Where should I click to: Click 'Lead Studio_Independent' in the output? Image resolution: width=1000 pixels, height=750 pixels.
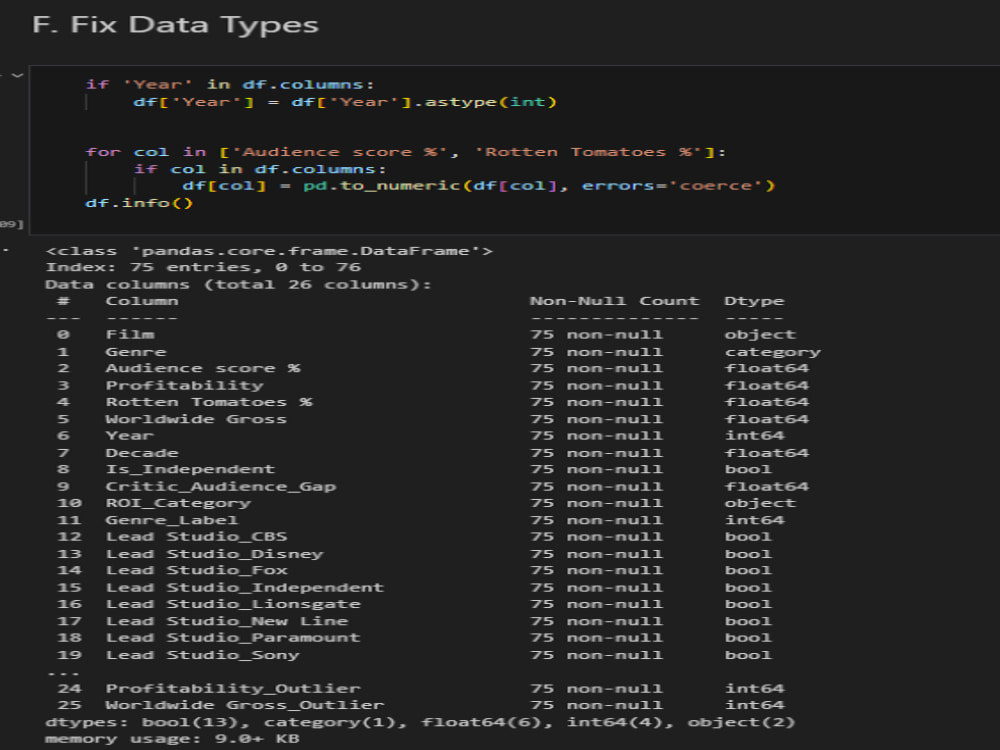click(x=245, y=587)
